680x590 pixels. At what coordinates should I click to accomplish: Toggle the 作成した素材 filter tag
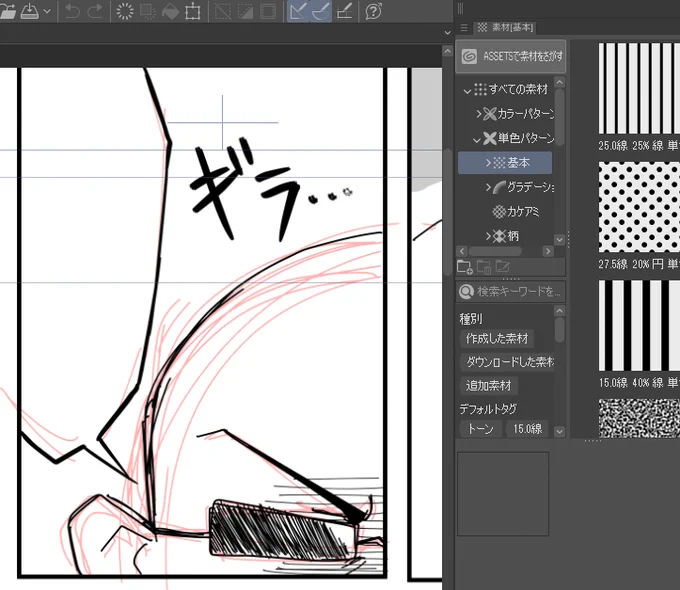497,339
